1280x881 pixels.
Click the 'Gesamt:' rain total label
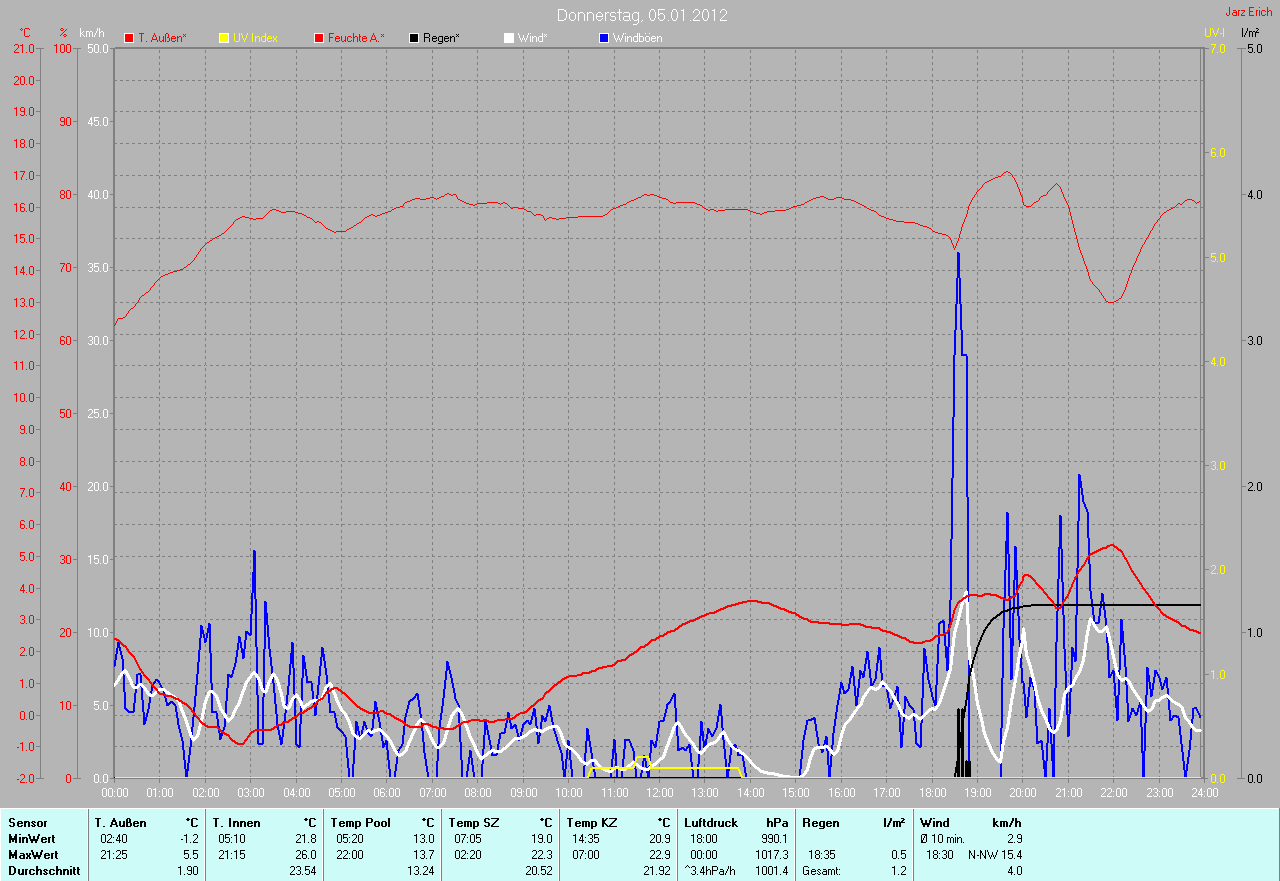click(x=822, y=871)
